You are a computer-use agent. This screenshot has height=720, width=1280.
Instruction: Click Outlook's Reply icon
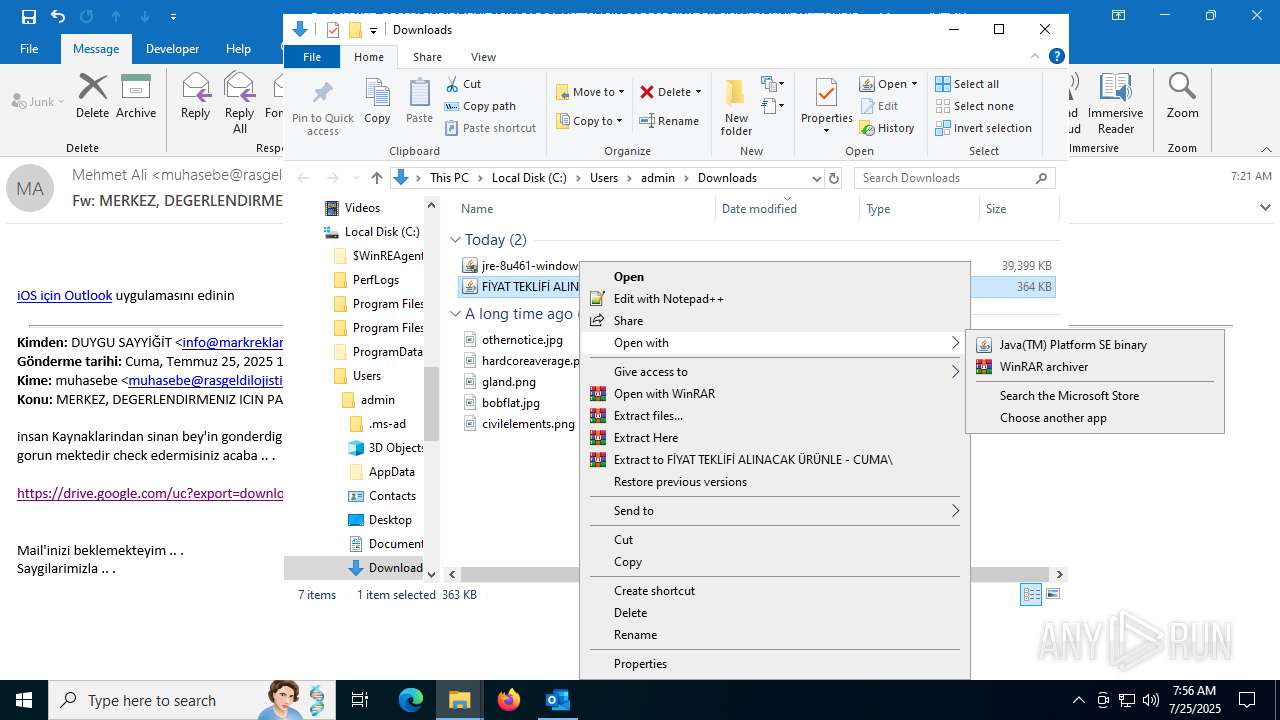tap(196, 88)
